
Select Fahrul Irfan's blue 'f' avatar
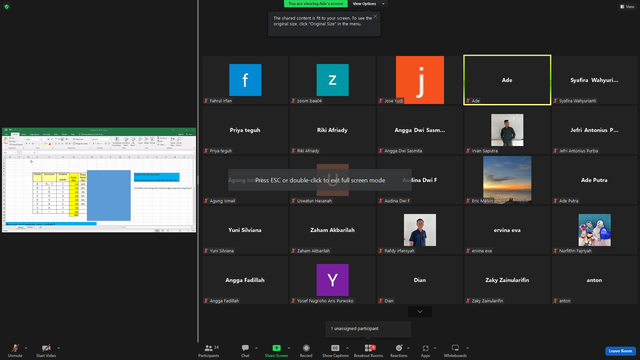[x=245, y=80]
